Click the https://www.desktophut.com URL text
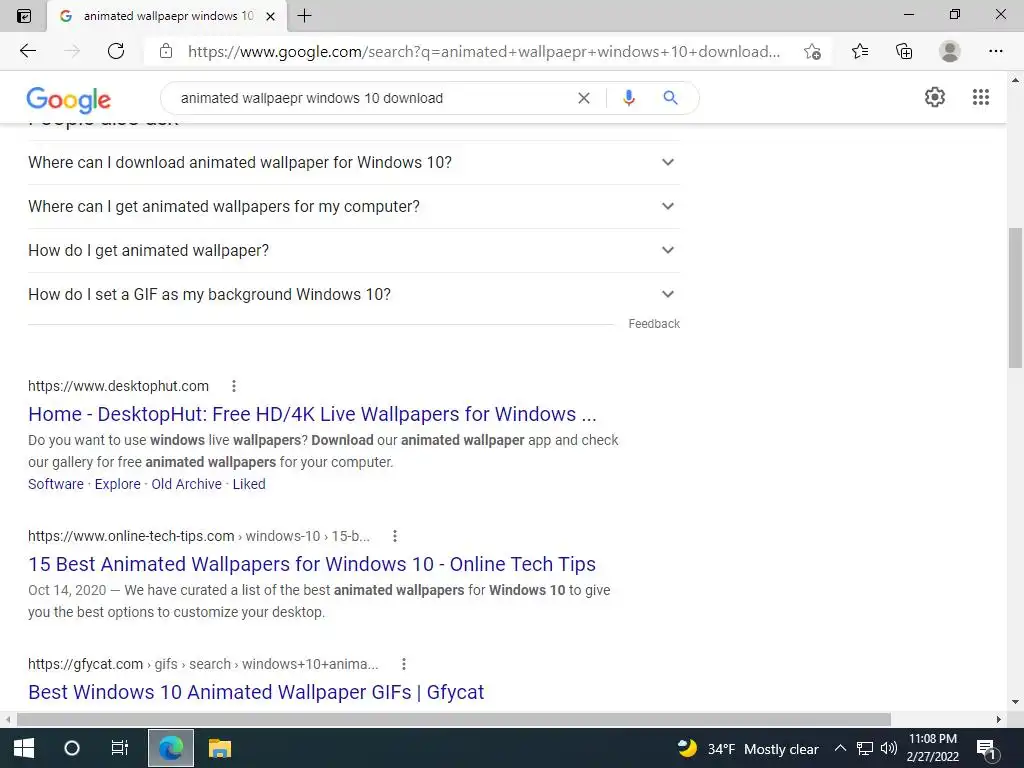 (118, 386)
